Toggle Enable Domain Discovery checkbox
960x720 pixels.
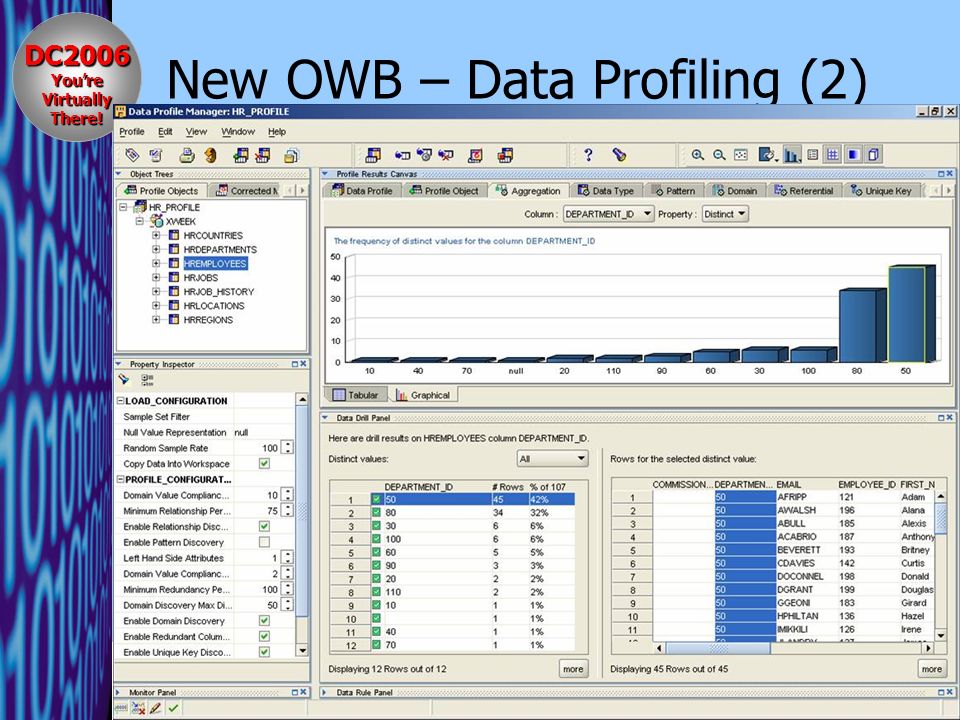[264, 621]
